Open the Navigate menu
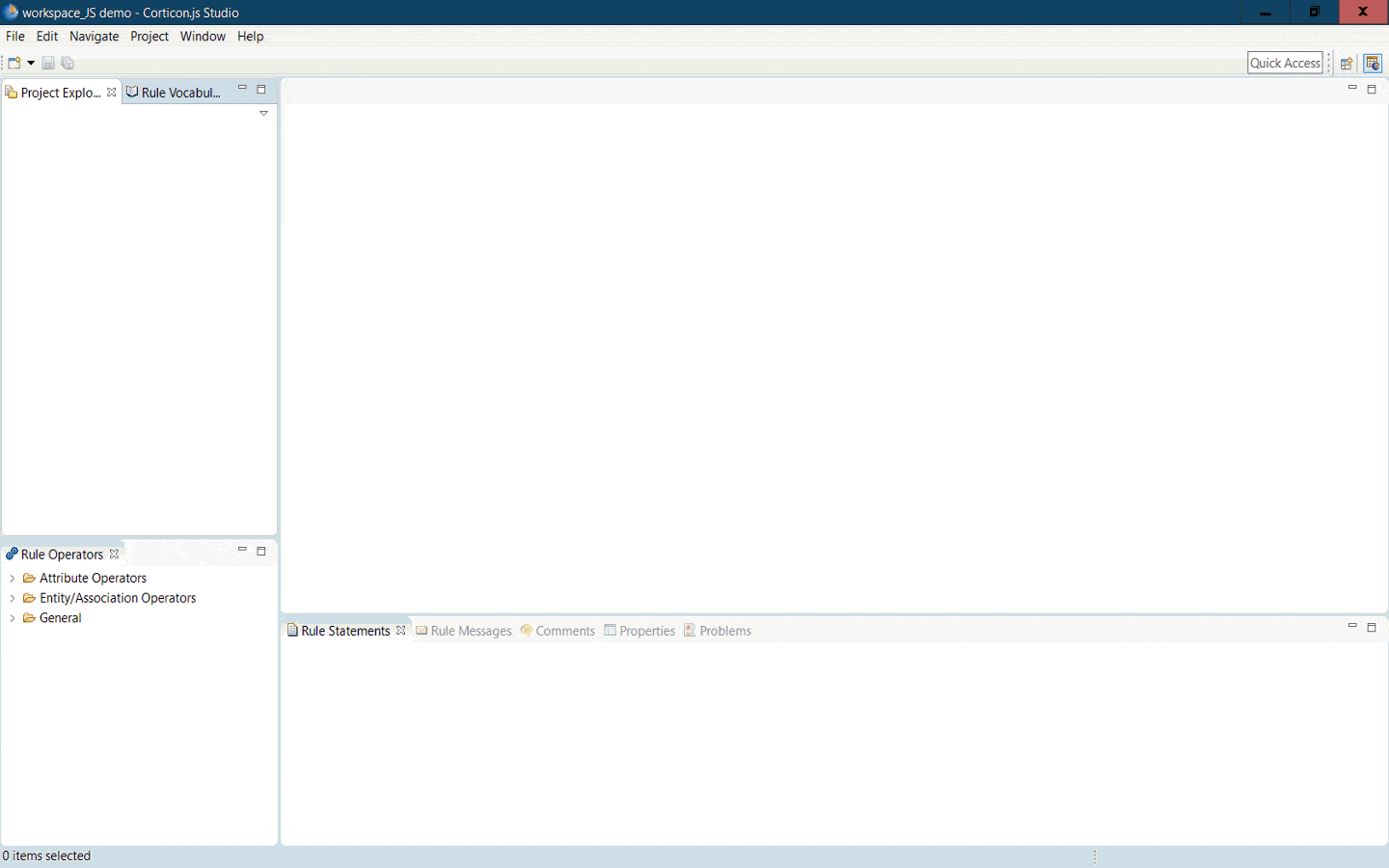This screenshot has width=1389, height=868. [x=94, y=37]
